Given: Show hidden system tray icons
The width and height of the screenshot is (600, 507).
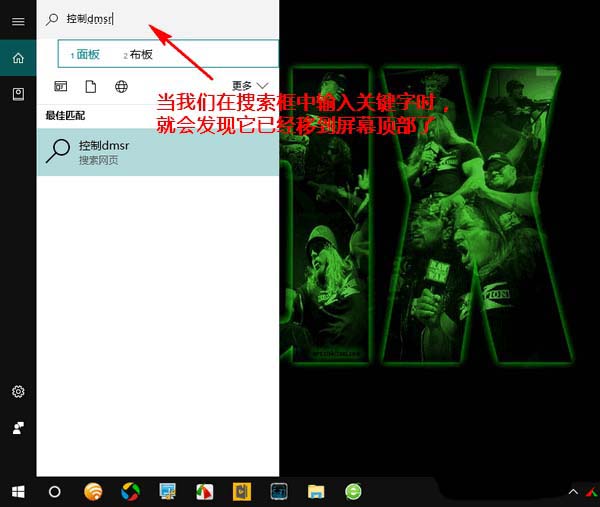Looking at the screenshot, I should (574, 492).
